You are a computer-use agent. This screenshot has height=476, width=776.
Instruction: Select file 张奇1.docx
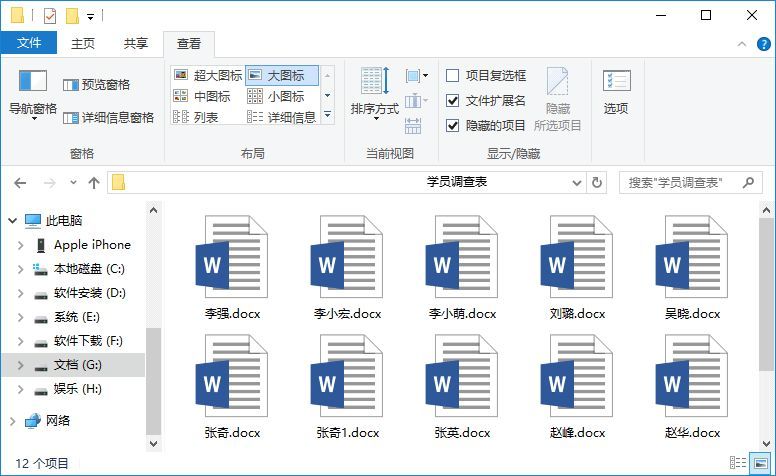click(x=347, y=387)
